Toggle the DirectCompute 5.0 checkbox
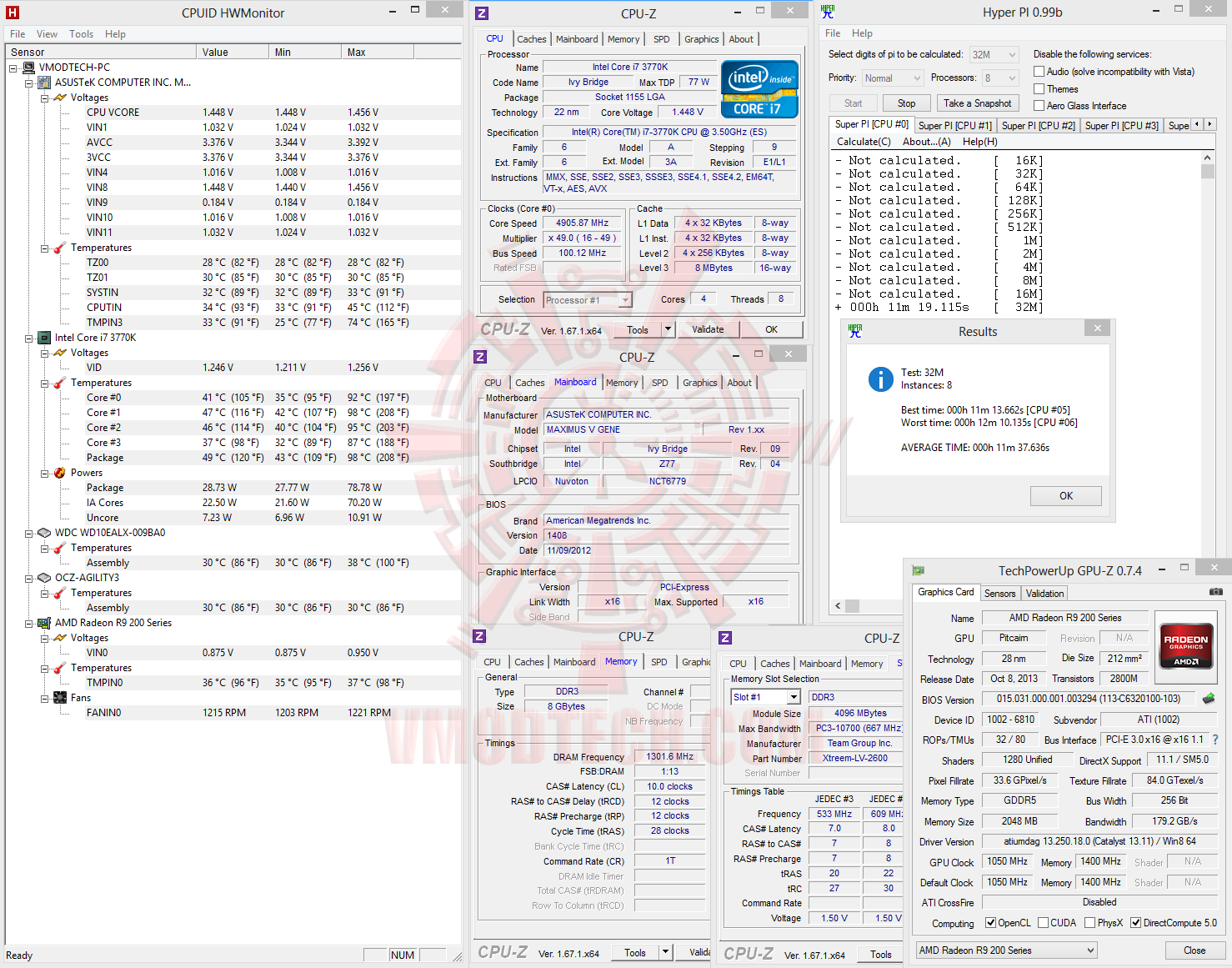Viewport: 1232px width, 968px height. pyautogui.click(x=1135, y=923)
